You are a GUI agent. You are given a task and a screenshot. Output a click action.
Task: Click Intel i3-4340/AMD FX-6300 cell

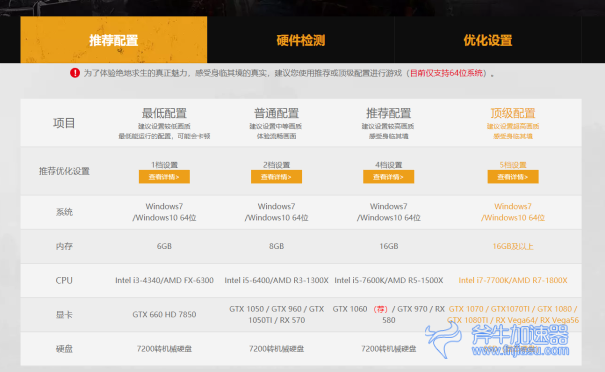pos(164,281)
